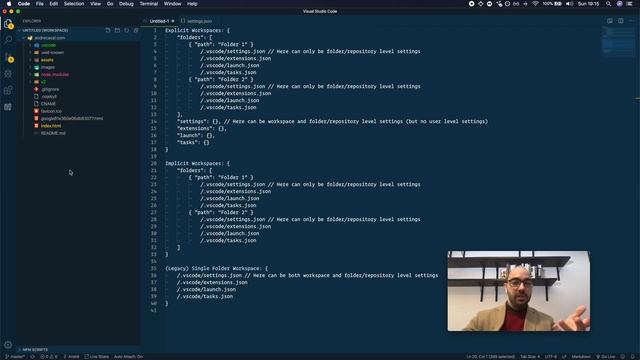The height and width of the screenshot is (360, 640).
Task: Change language mode from Markdown
Action: 581,356
